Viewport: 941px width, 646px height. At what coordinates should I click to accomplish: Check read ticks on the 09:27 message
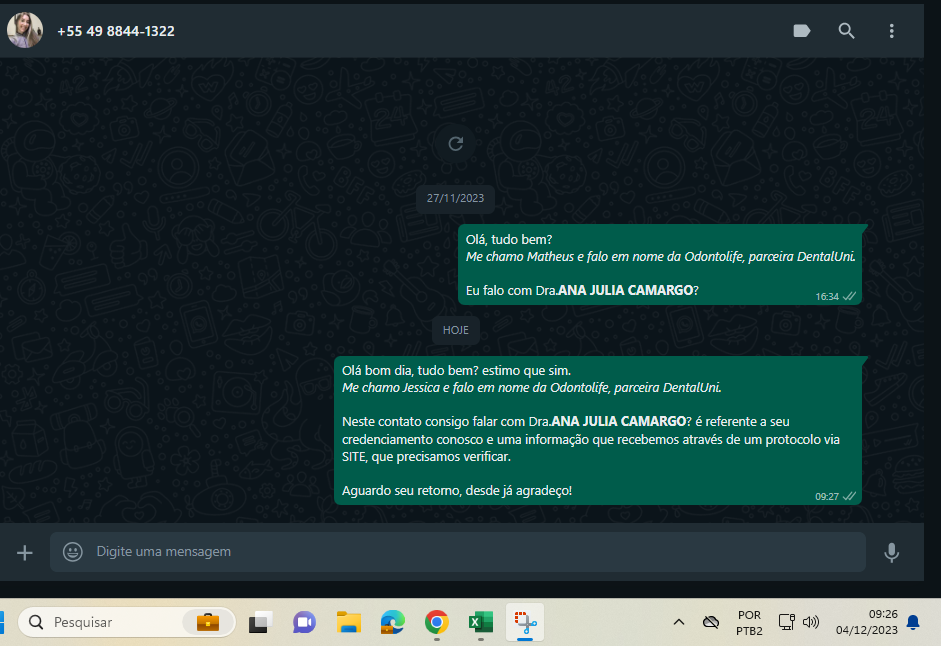[x=849, y=497]
